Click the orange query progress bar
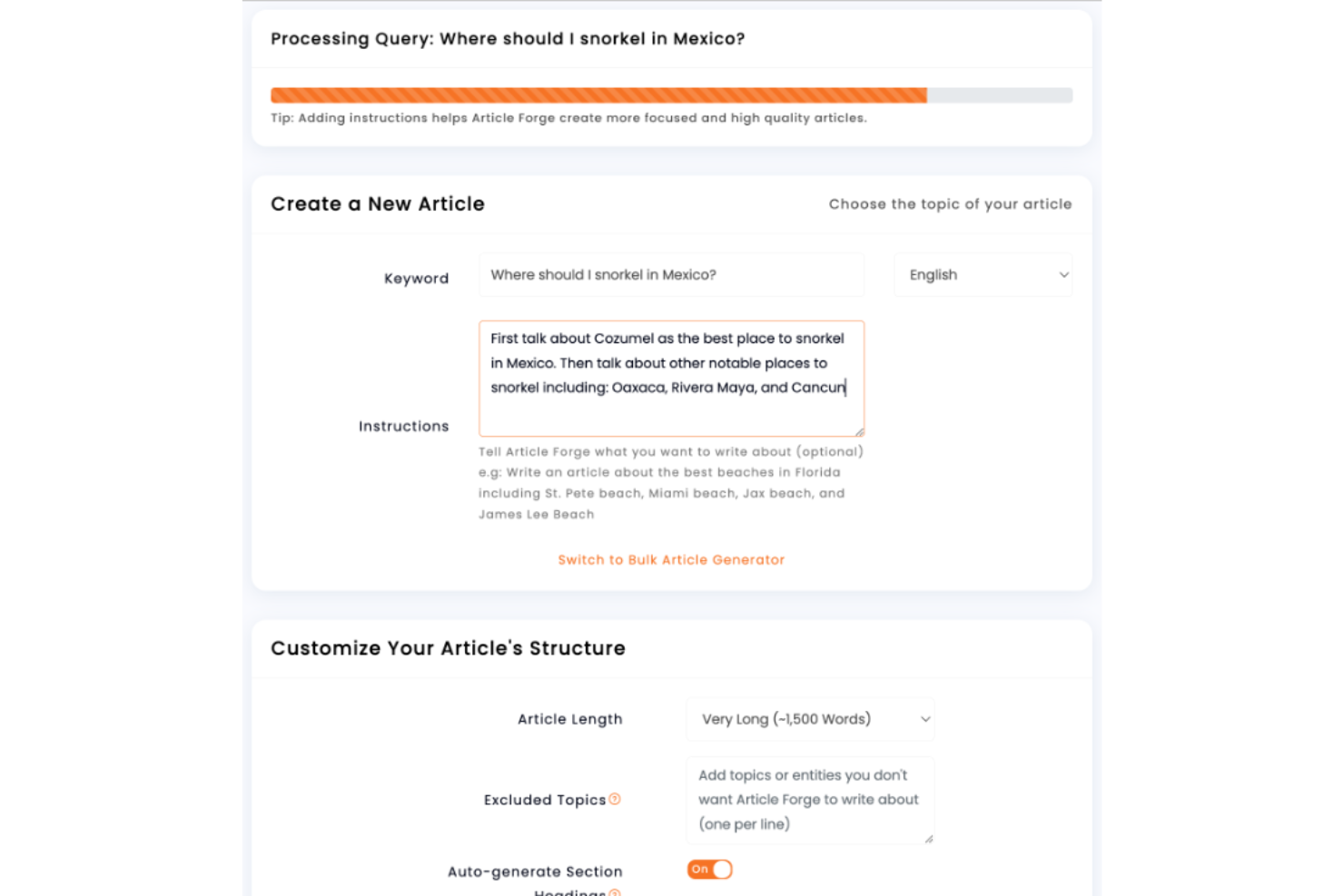Viewport: 1344px width, 896px height. [598, 95]
